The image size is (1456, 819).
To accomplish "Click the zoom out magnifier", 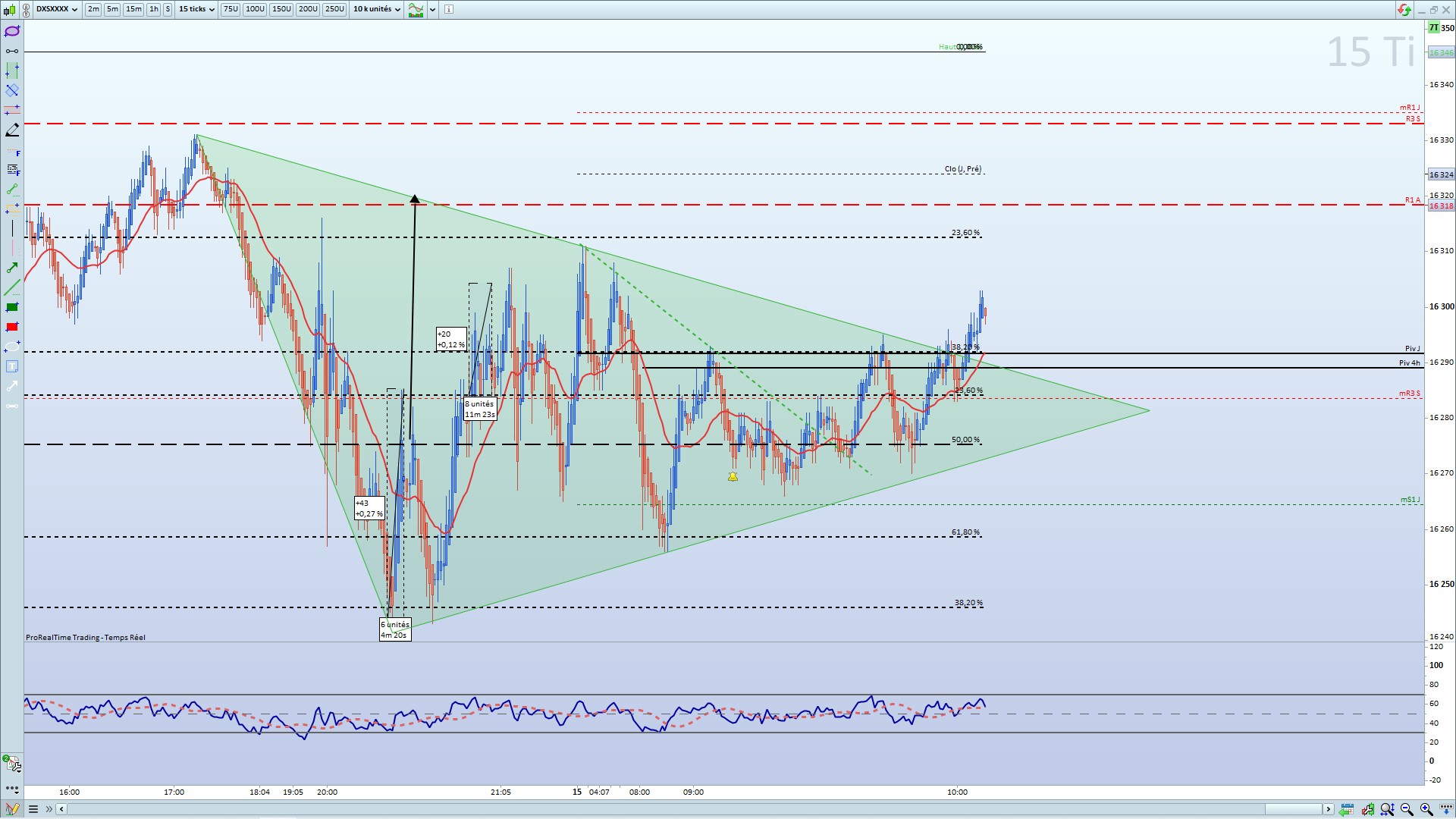I will tap(1407, 809).
